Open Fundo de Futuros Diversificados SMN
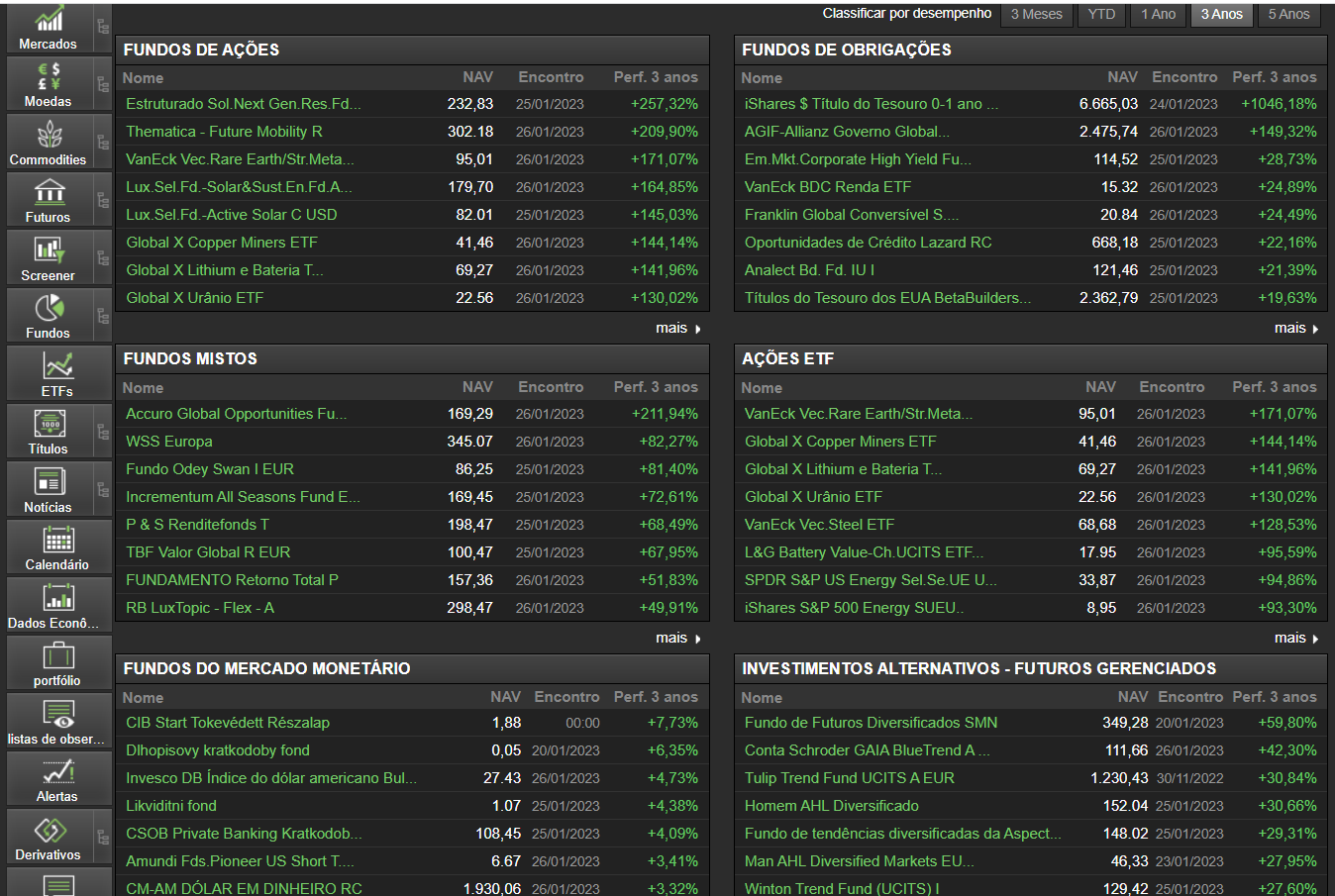The height and width of the screenshot is (896, 1335). click(x=872, y=723)
